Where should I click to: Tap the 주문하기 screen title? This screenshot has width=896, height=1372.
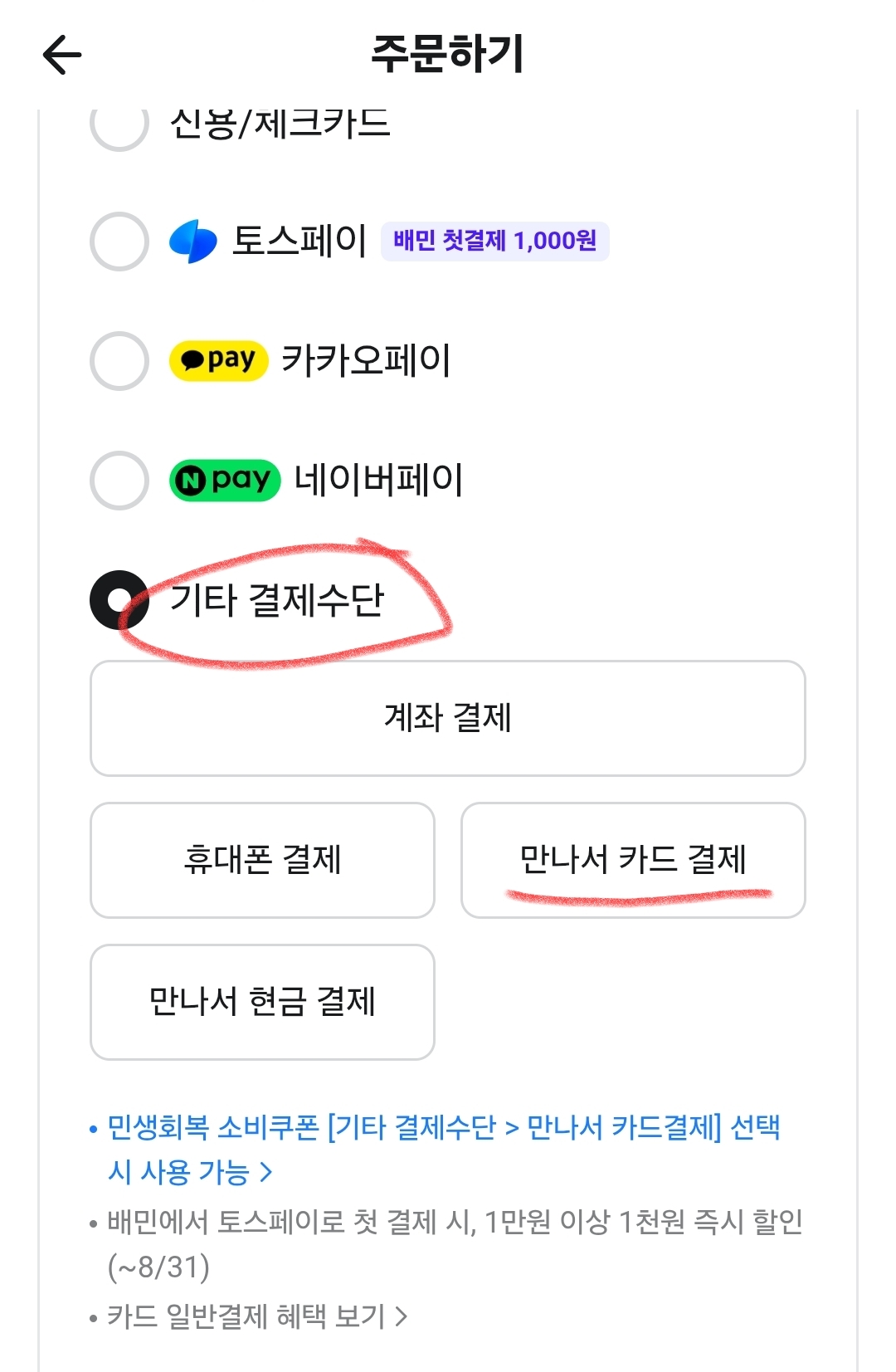click(x=448, y=51)
